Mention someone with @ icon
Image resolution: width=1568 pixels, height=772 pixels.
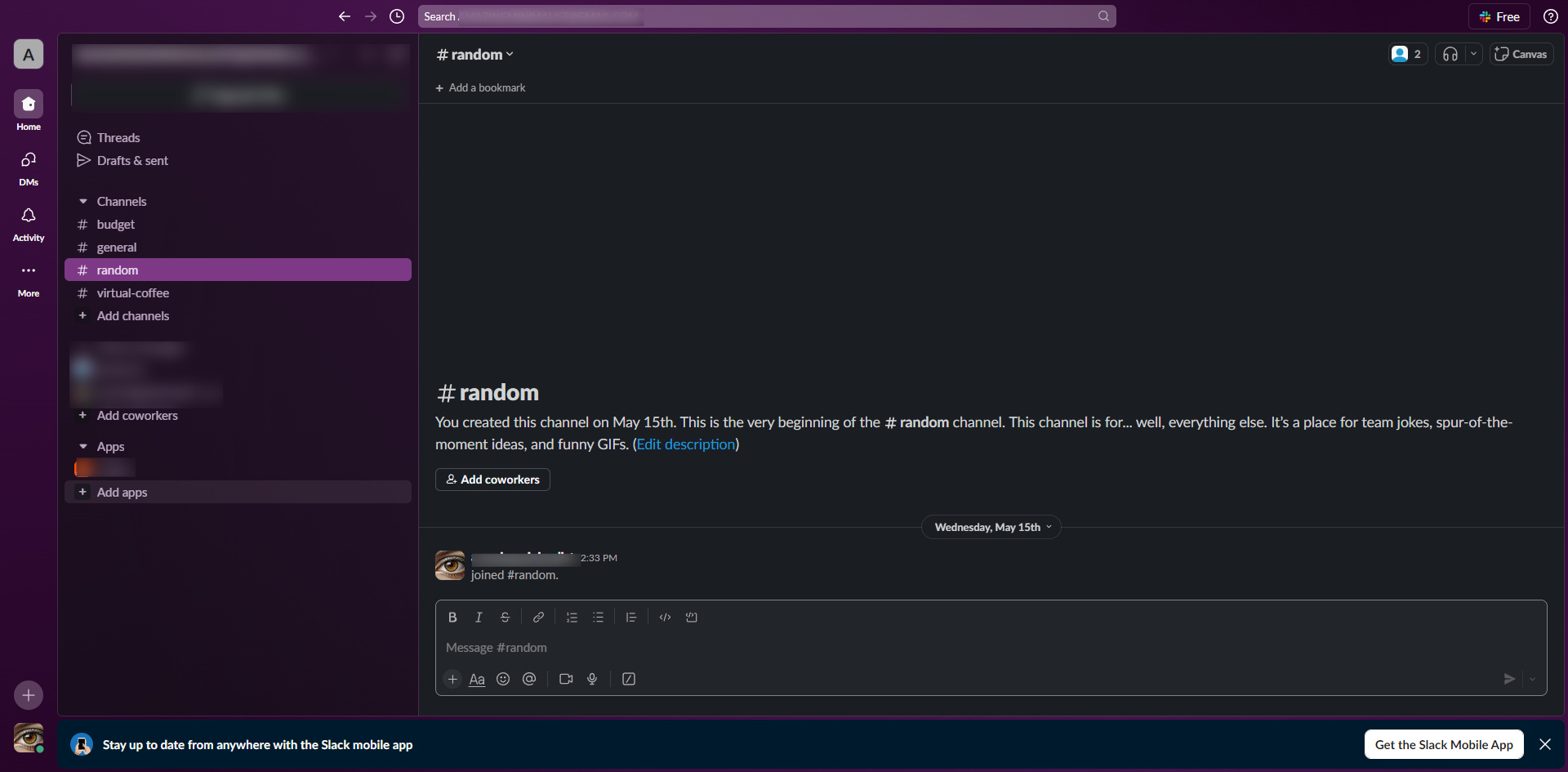pos(529,679)
